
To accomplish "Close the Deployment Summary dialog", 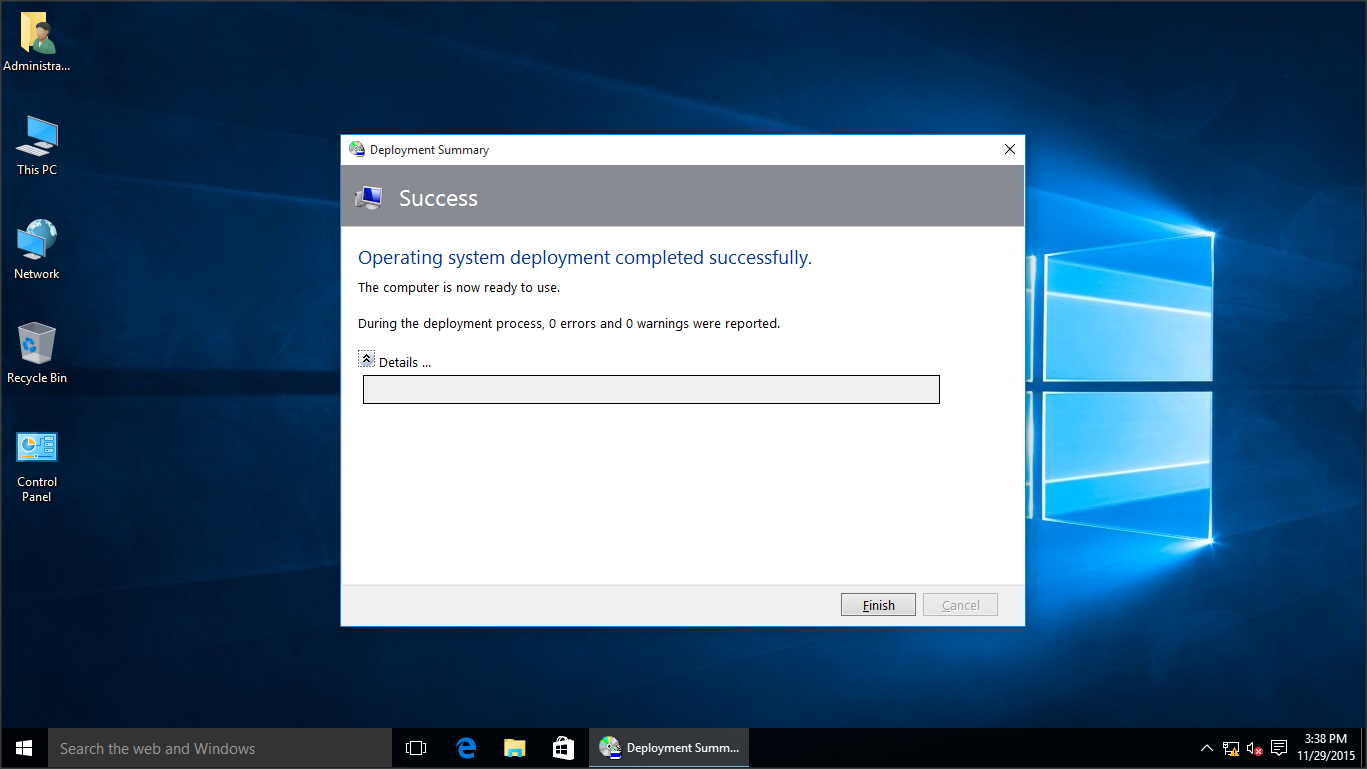I will (x=1009, y=150).
